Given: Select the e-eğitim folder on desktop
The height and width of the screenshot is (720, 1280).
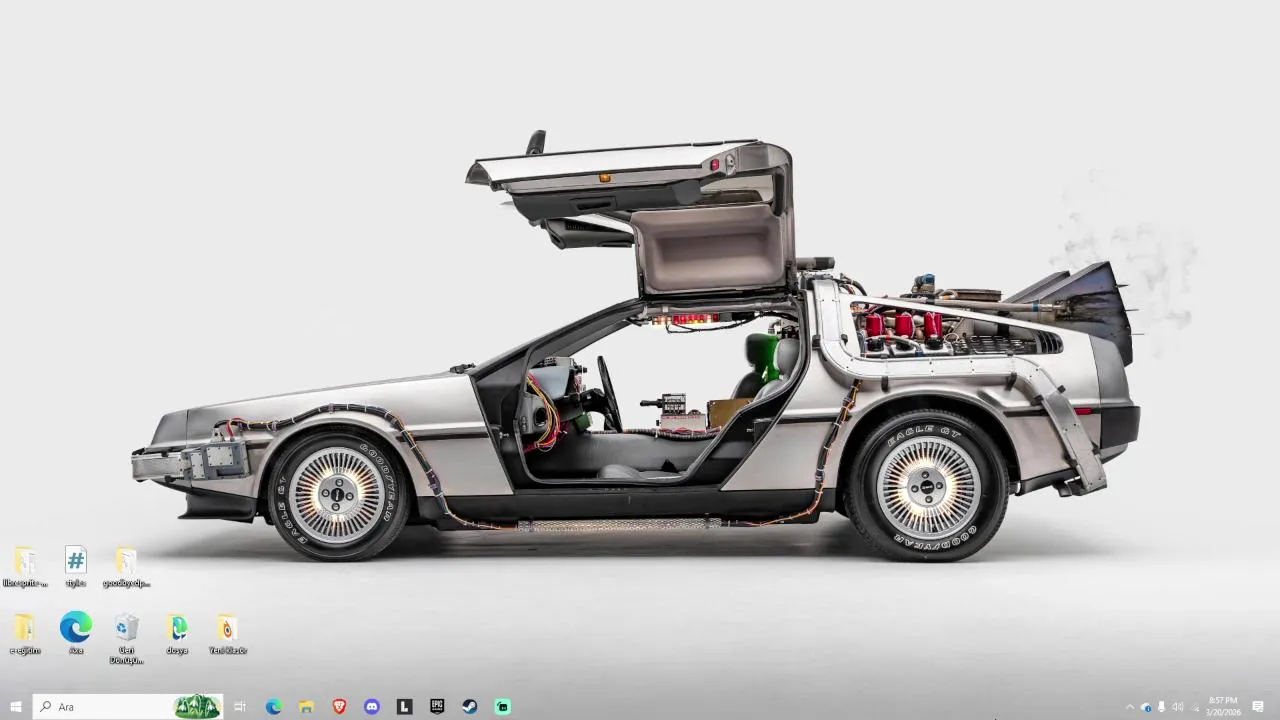Looking at the screenshot, I should [25, 634].
